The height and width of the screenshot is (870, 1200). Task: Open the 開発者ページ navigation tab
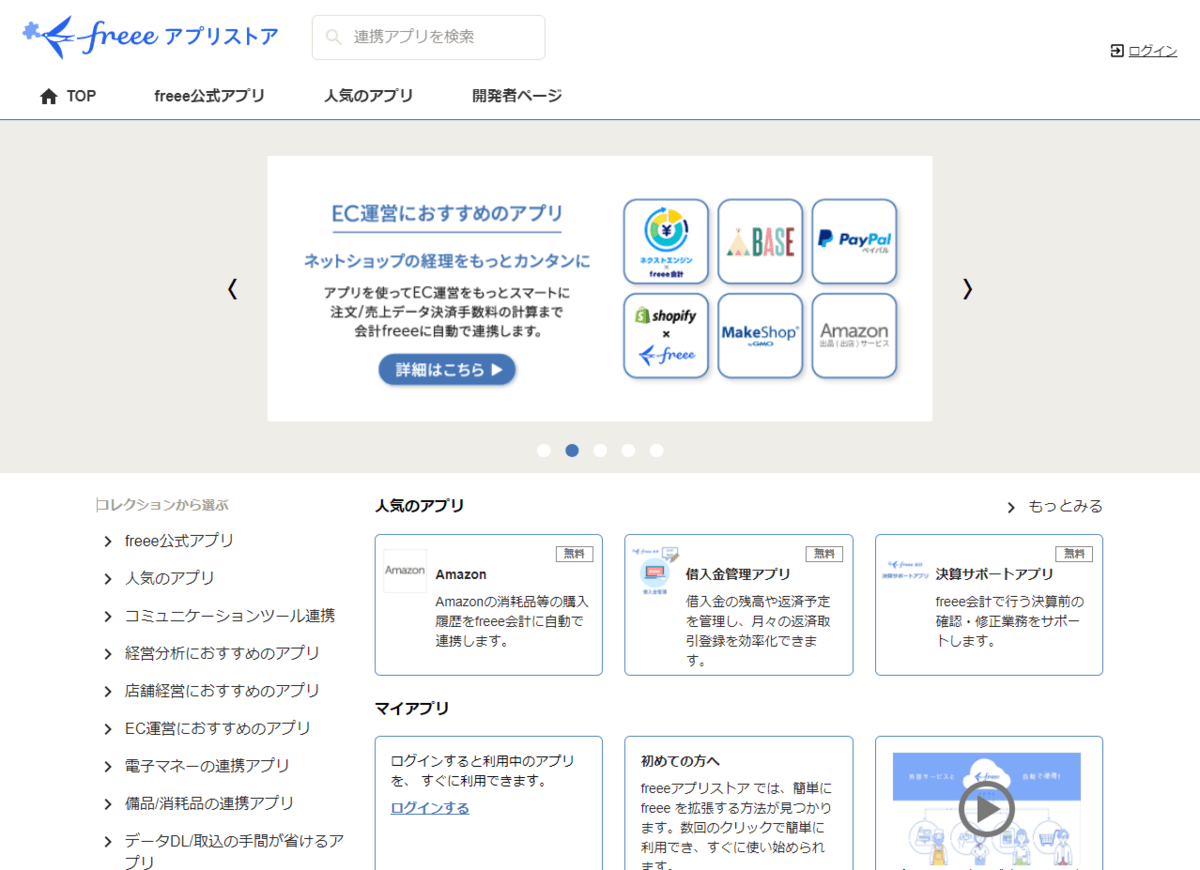coord(517,96)
